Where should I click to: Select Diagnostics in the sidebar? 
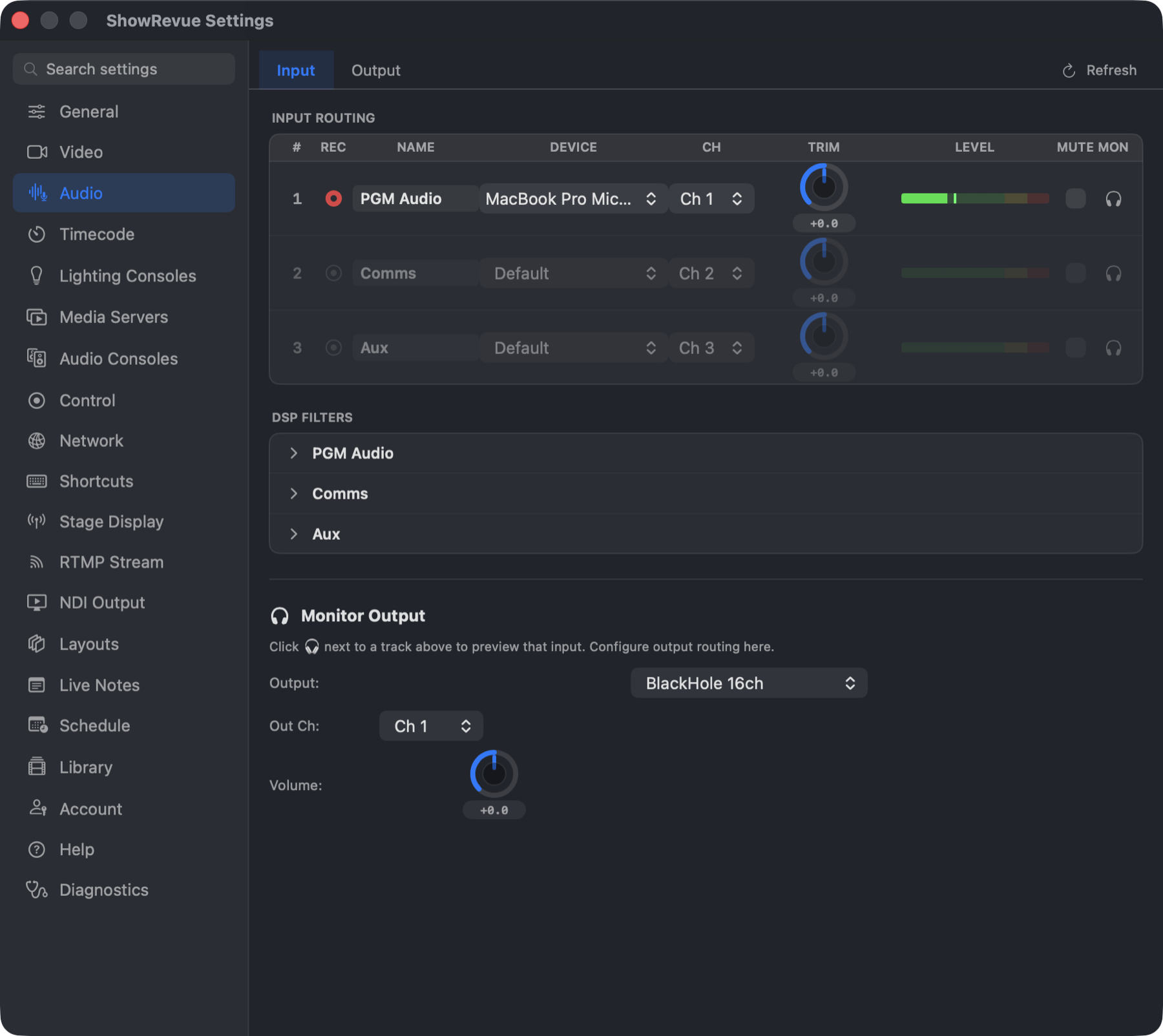point(123,890)
